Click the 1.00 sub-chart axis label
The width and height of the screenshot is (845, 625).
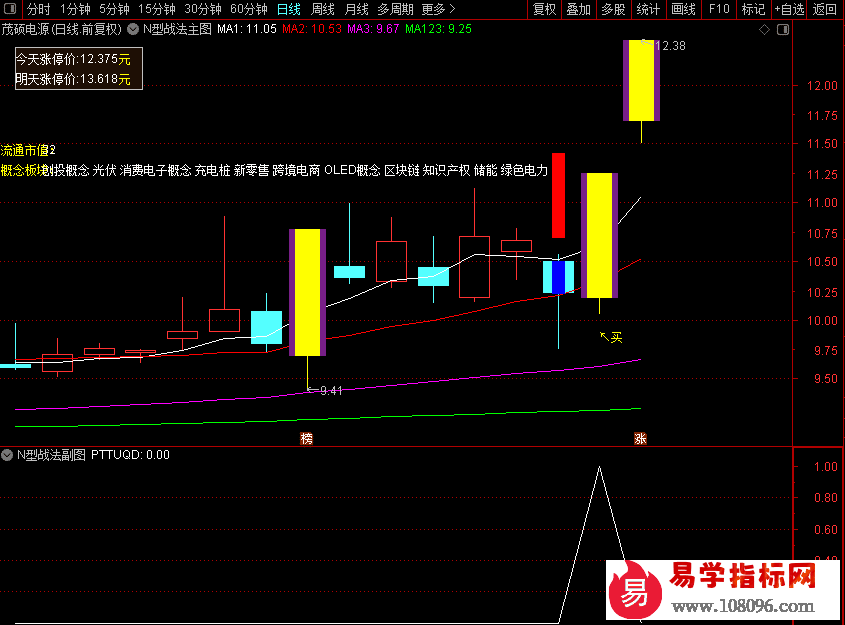[826, 467]
